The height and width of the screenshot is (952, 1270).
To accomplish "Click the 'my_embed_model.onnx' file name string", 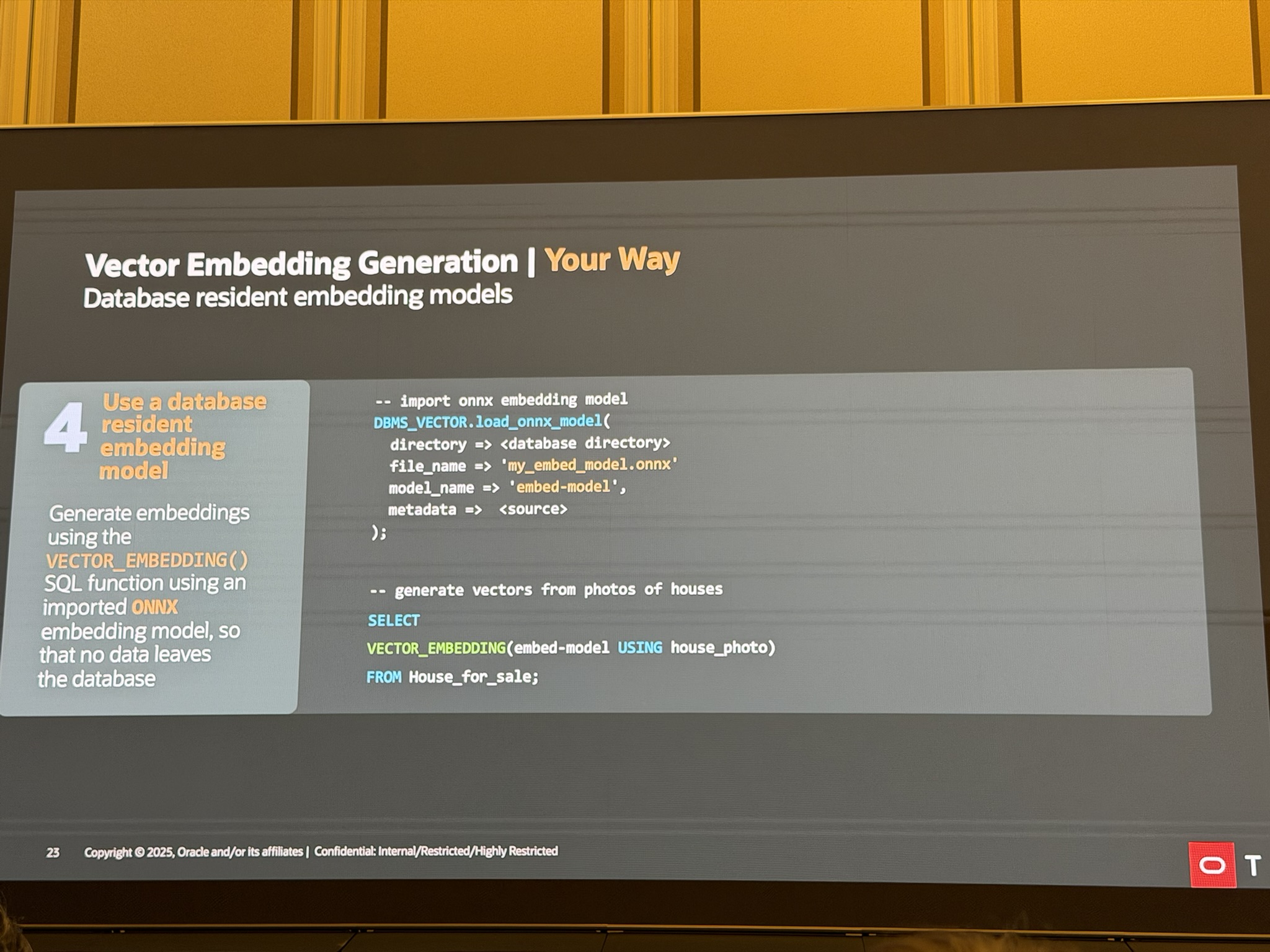I will click(x=589, y=464).
